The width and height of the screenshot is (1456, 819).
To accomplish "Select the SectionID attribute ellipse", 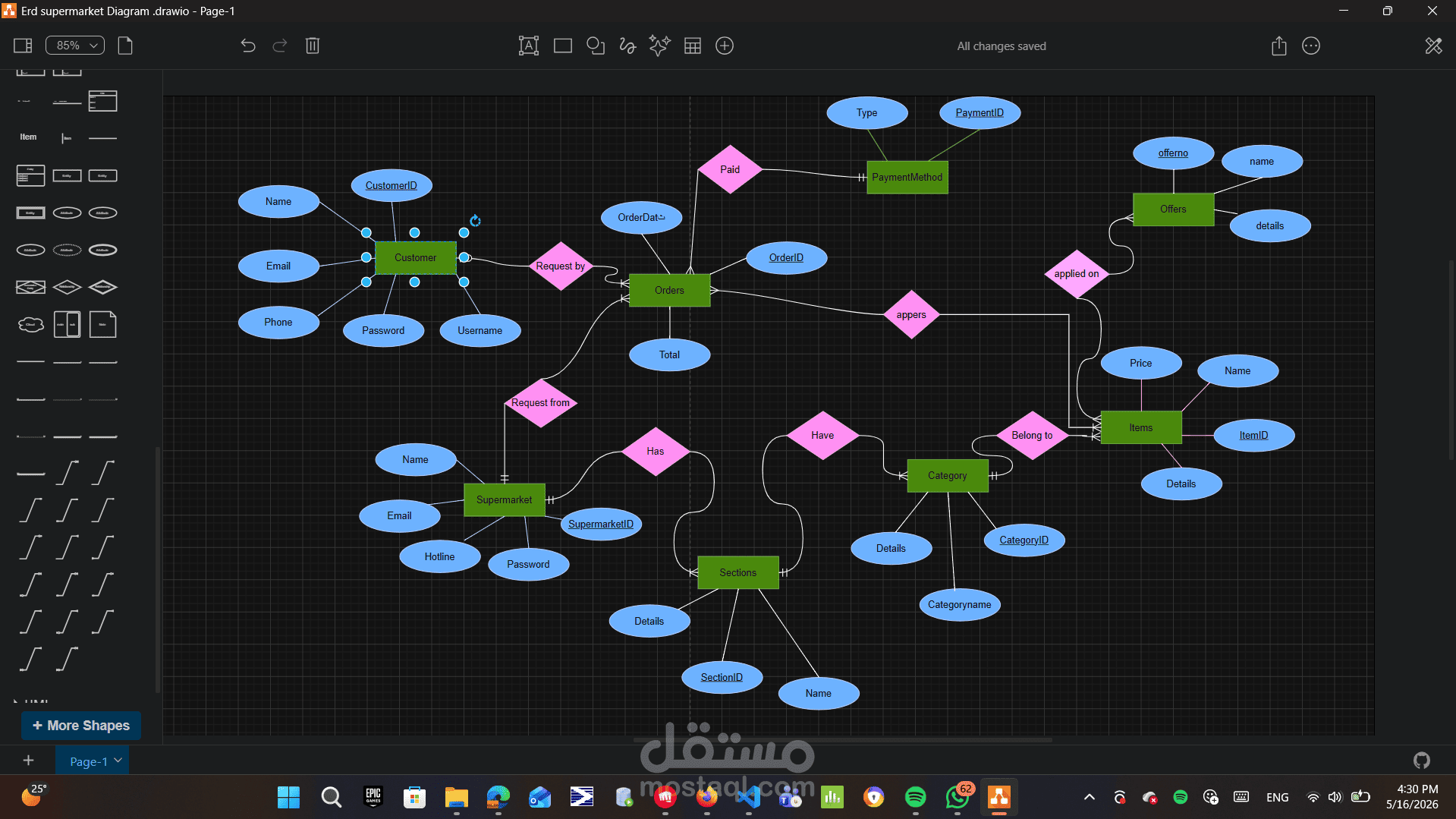I will pos(722,678).
